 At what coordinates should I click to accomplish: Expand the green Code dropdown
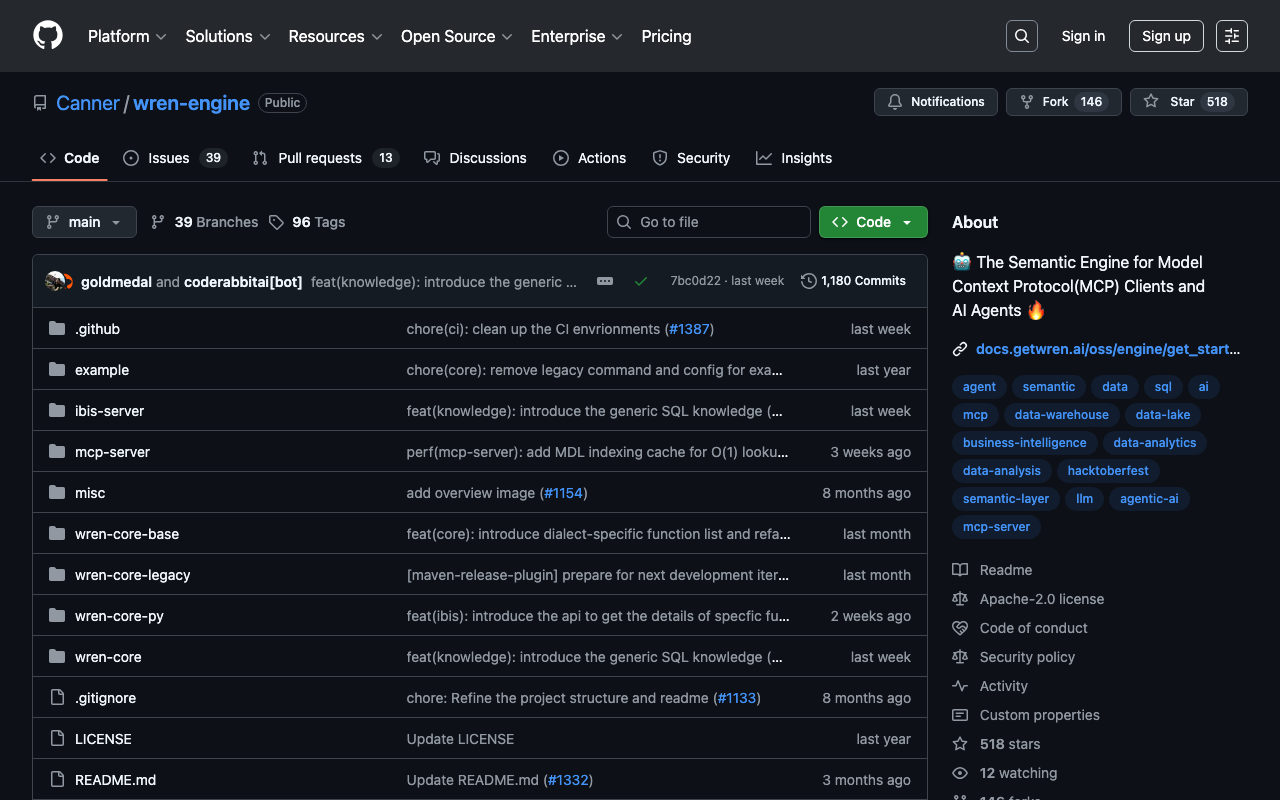pos(872,222)
